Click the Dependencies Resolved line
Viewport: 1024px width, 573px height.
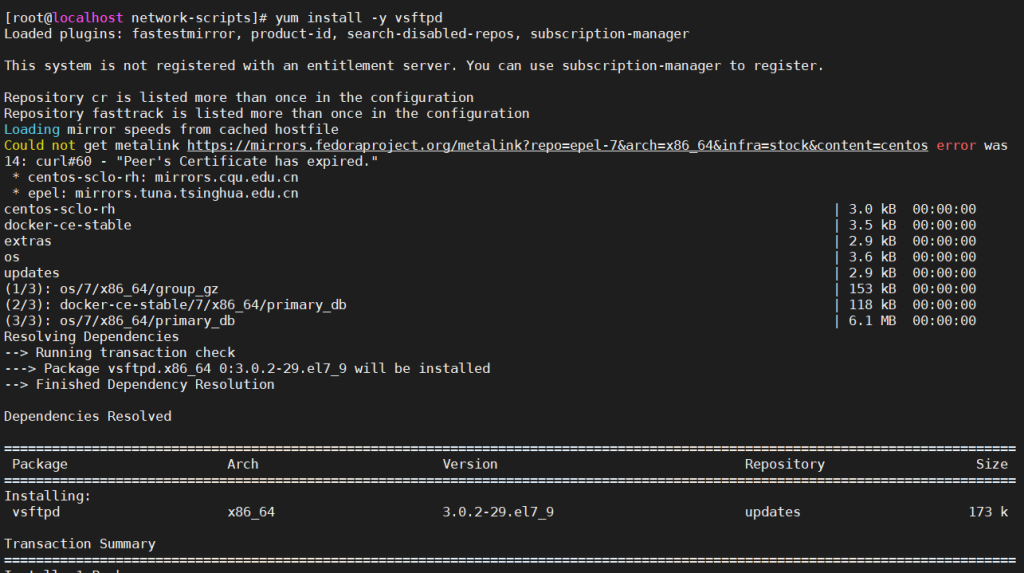point(88,416)
